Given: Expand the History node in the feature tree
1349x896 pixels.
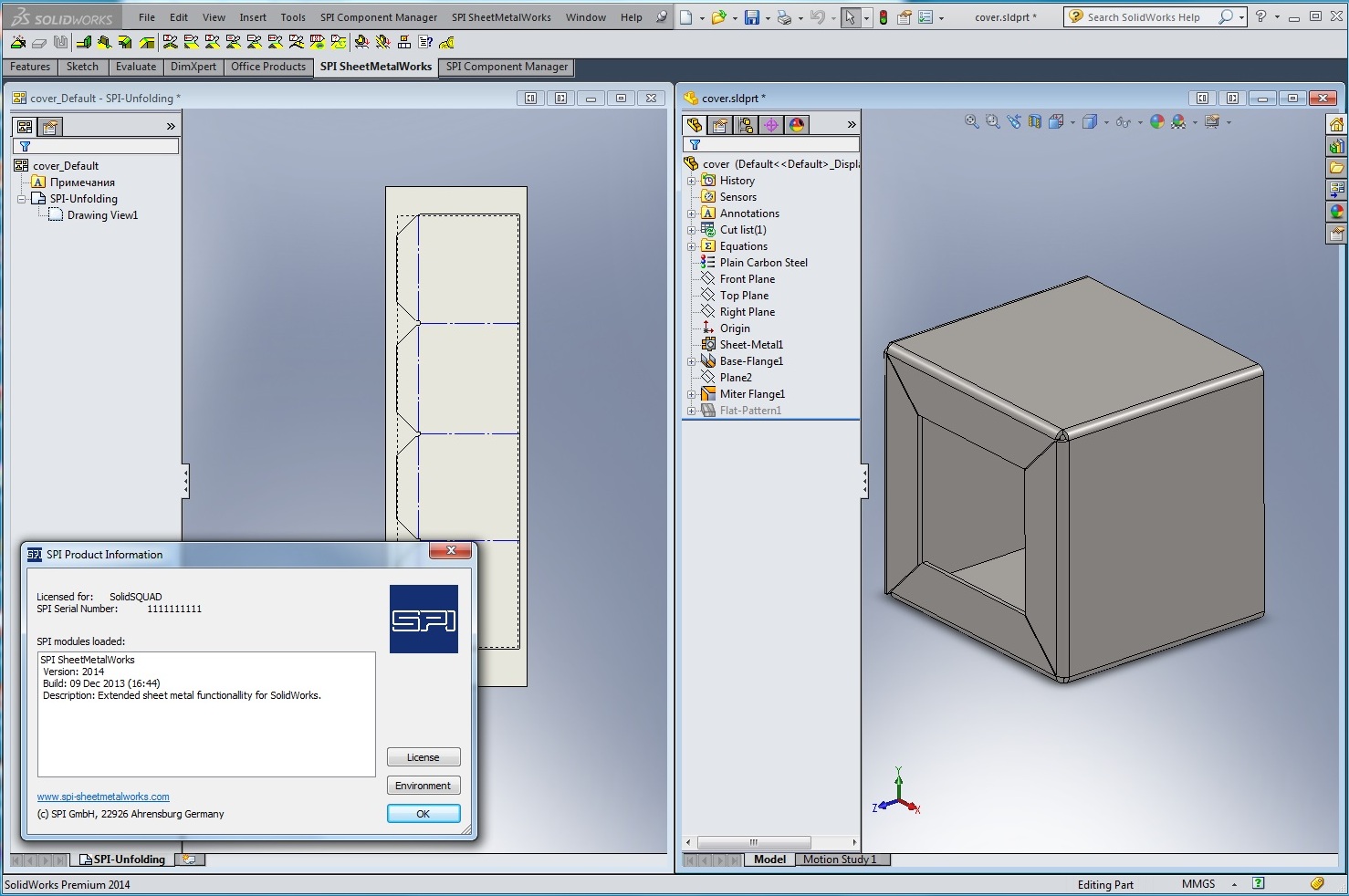Looking at the screenshot, I should [x=691, y=181].
